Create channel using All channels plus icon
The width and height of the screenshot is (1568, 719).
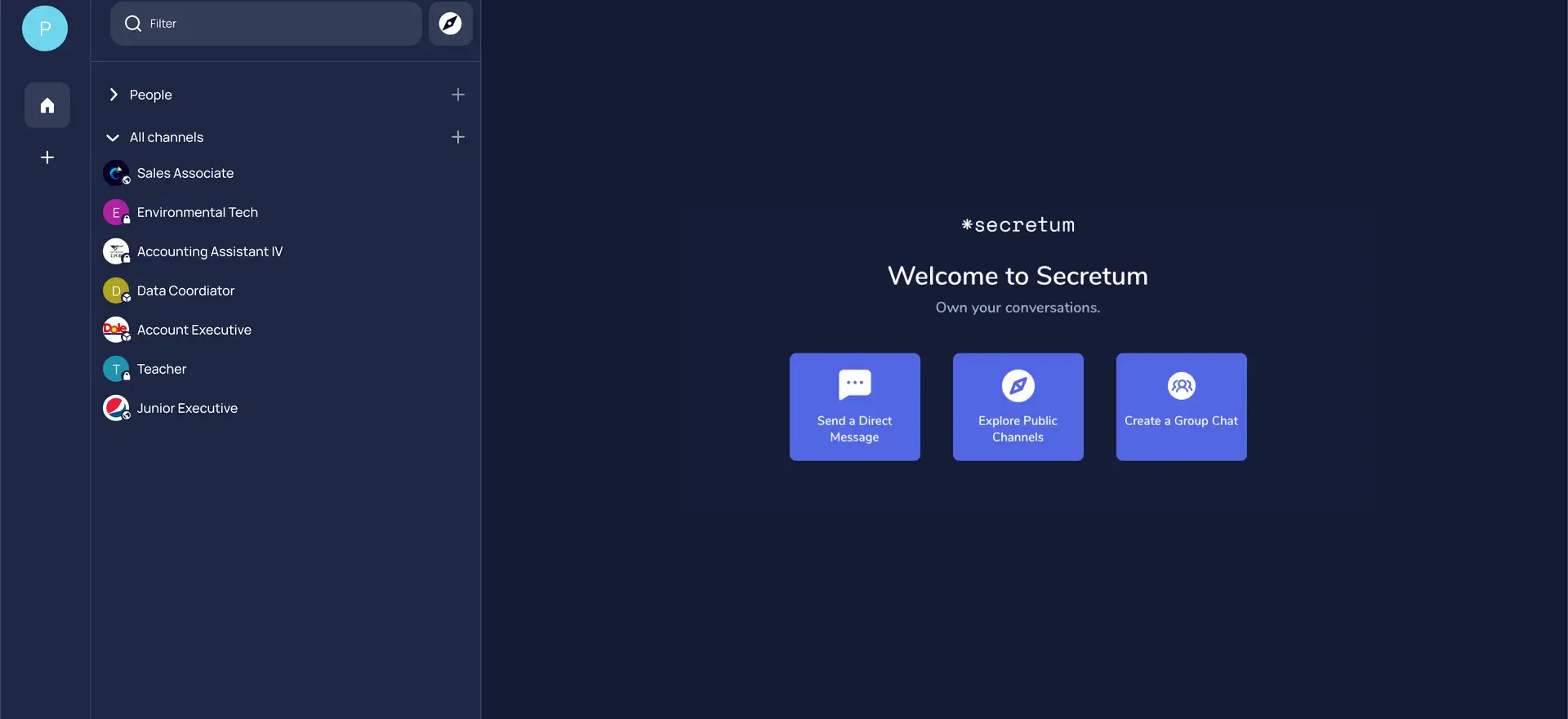click(457, 137)
